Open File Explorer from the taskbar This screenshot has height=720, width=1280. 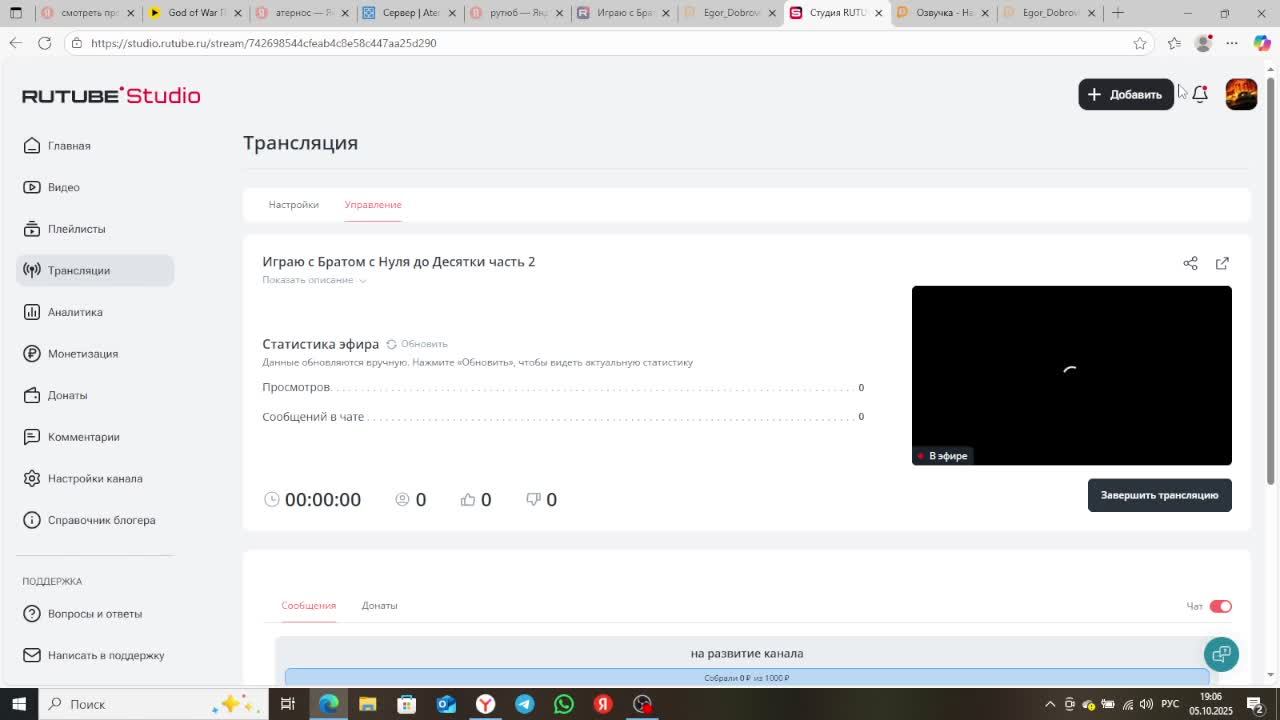367,704
